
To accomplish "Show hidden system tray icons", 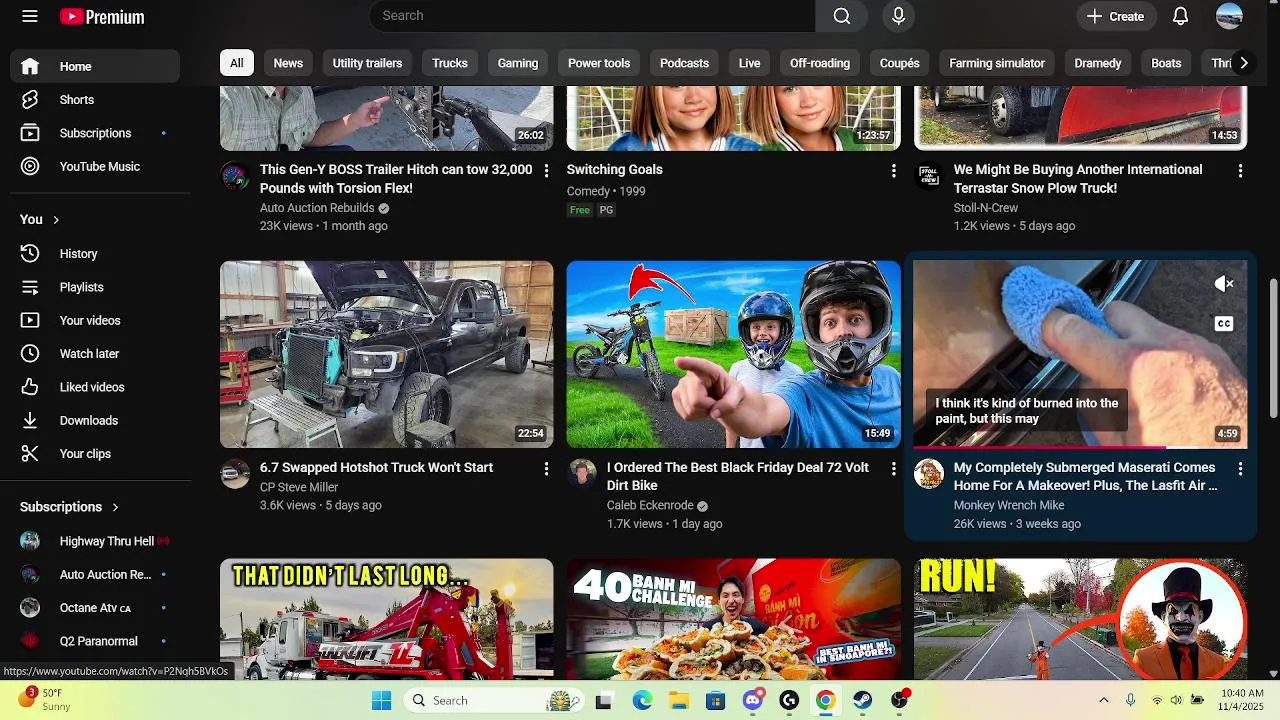I will click(x=1104, y=700).
